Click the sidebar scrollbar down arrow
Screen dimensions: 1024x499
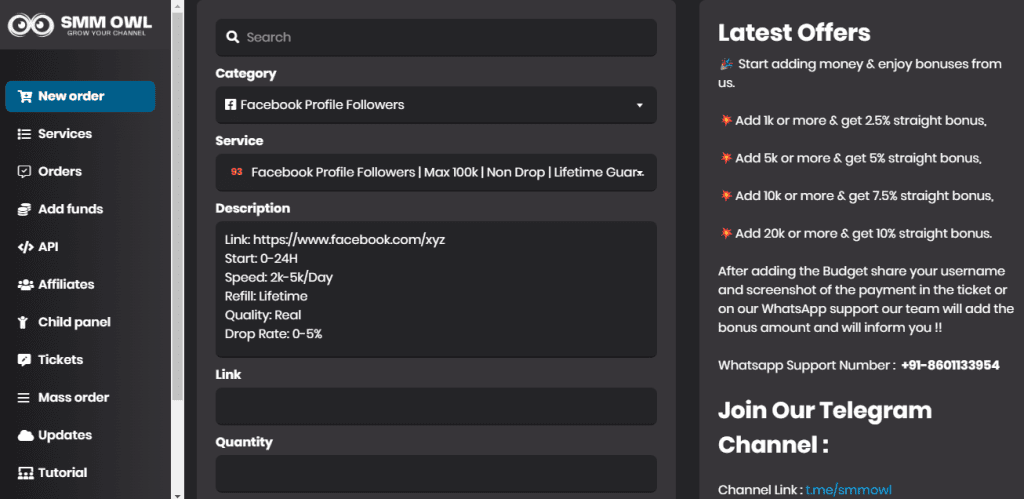click(x=178, y=494)
